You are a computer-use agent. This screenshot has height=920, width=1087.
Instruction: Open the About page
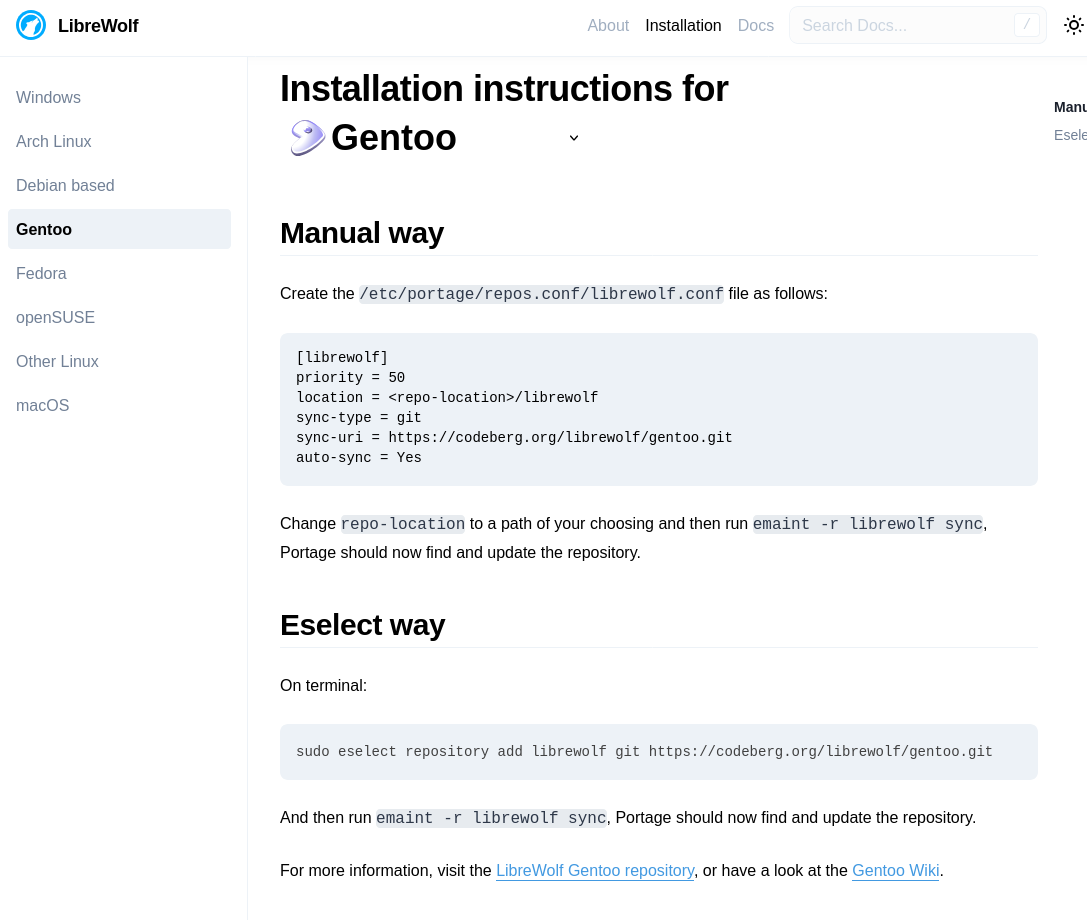pos(608,26)
